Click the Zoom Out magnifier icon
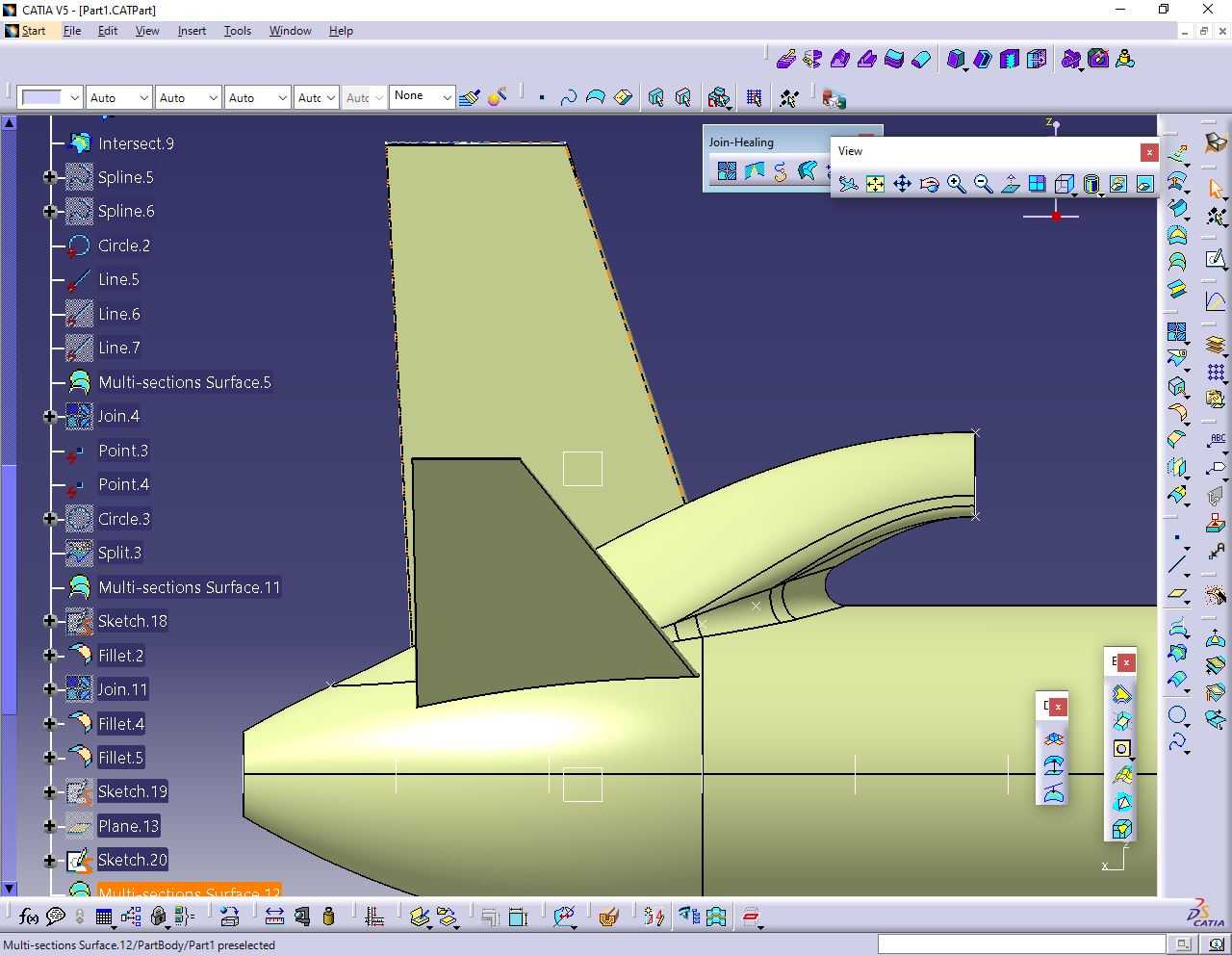This screenshot has height=956, width=1232. click(983, 184)
